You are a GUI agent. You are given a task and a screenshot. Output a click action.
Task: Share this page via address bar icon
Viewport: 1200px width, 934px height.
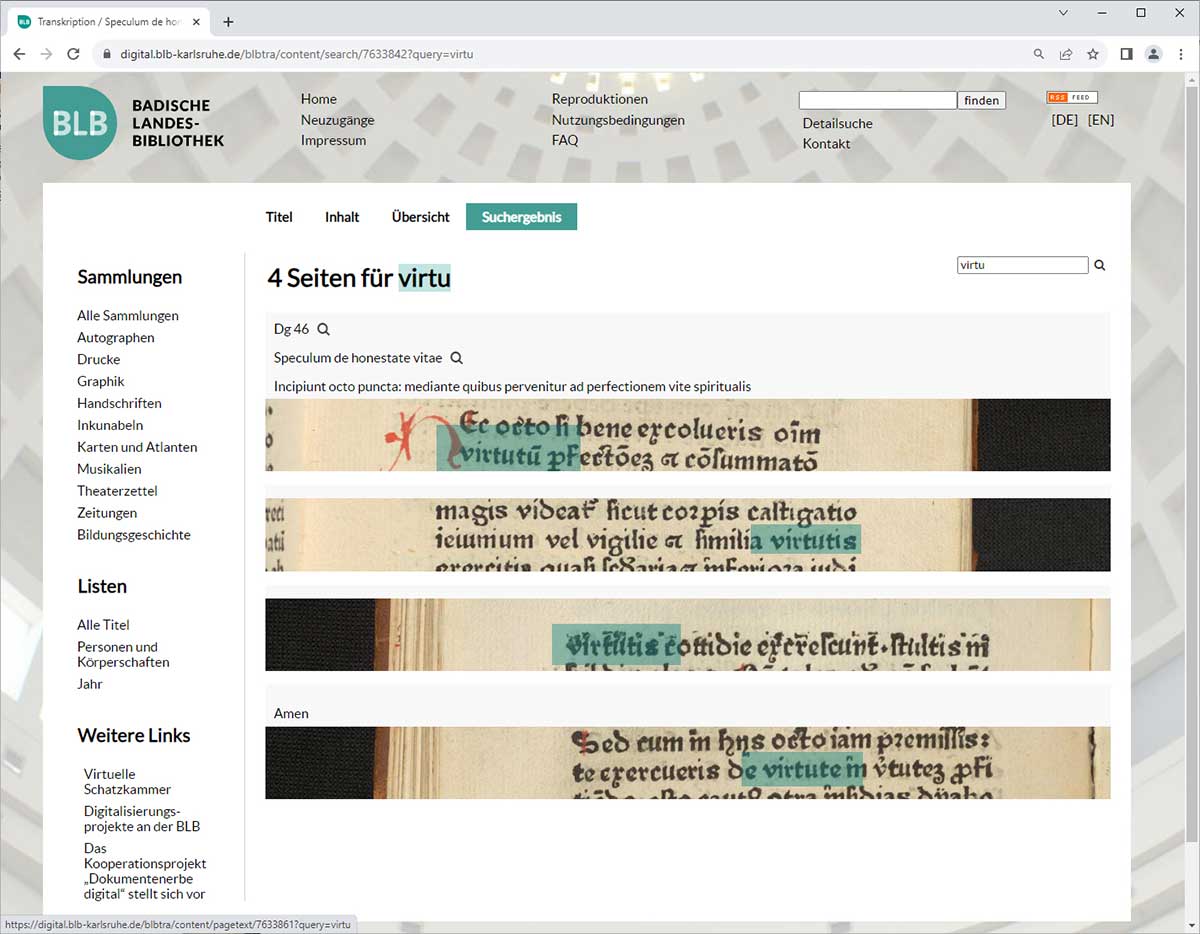[1066, 54]
